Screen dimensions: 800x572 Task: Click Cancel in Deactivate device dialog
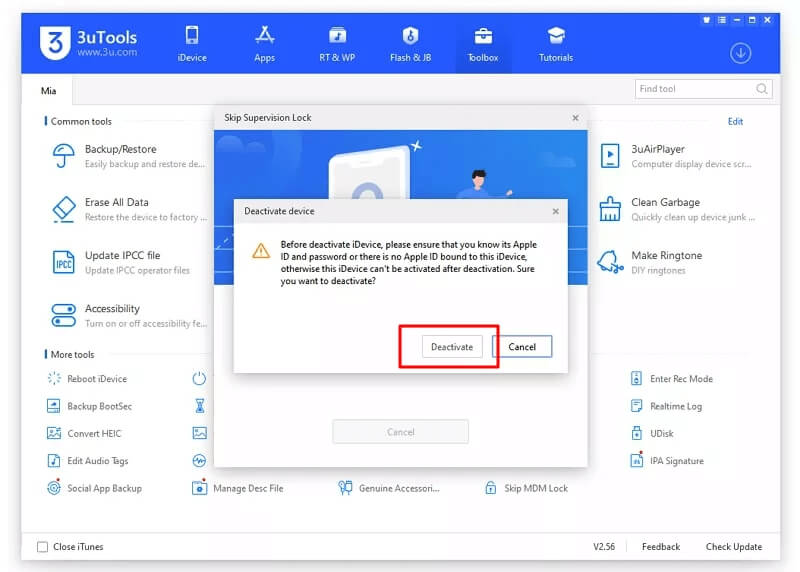tap(522, 347)
